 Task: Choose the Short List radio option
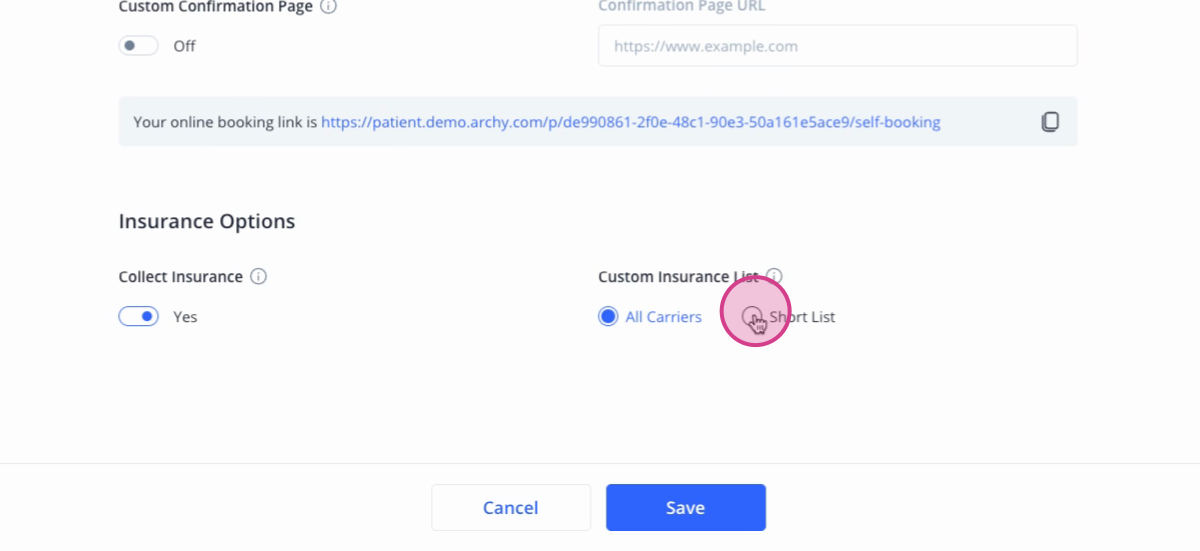(751, 317)
